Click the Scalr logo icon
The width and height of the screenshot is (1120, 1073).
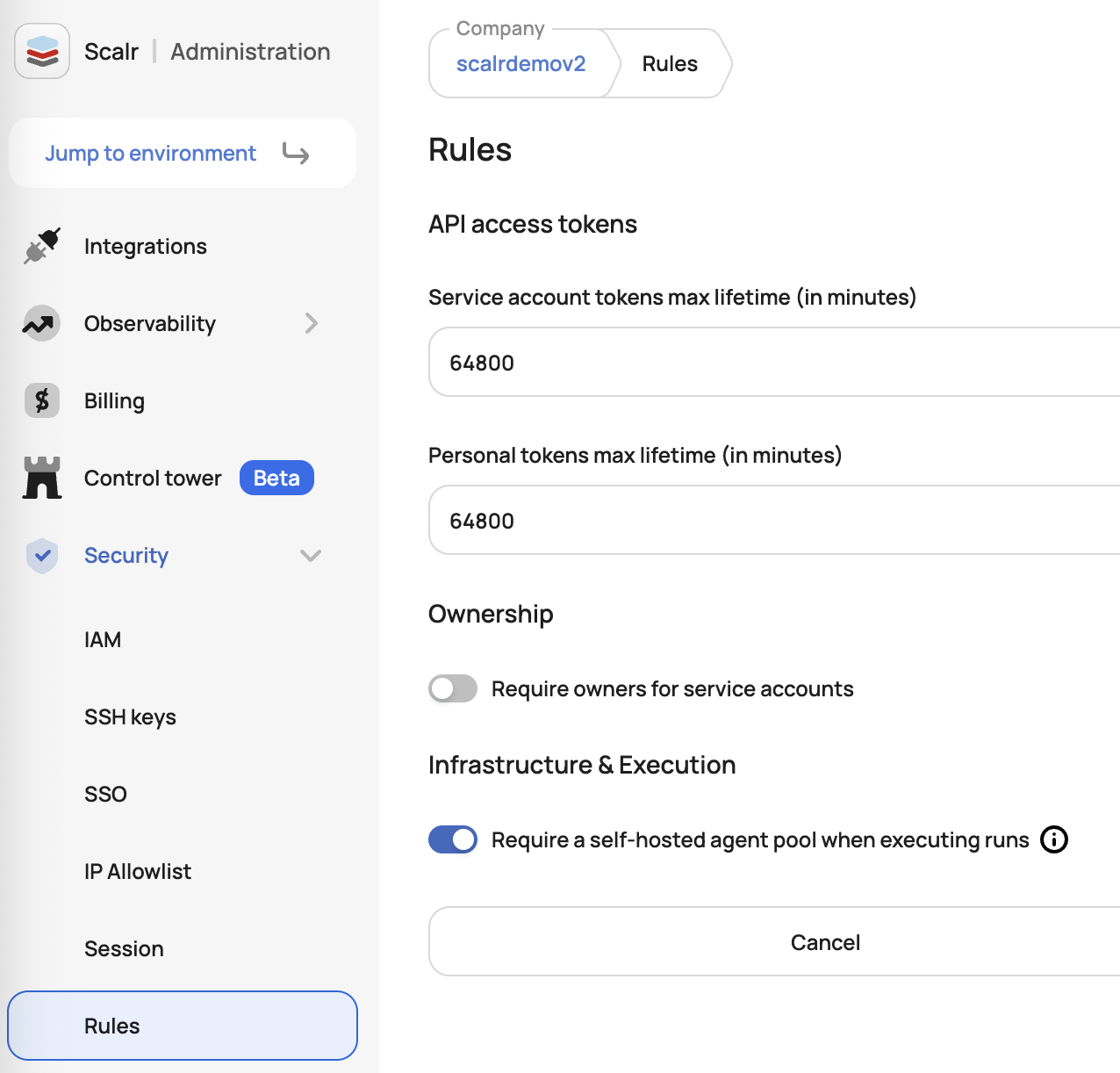click(x=42, y=51)
